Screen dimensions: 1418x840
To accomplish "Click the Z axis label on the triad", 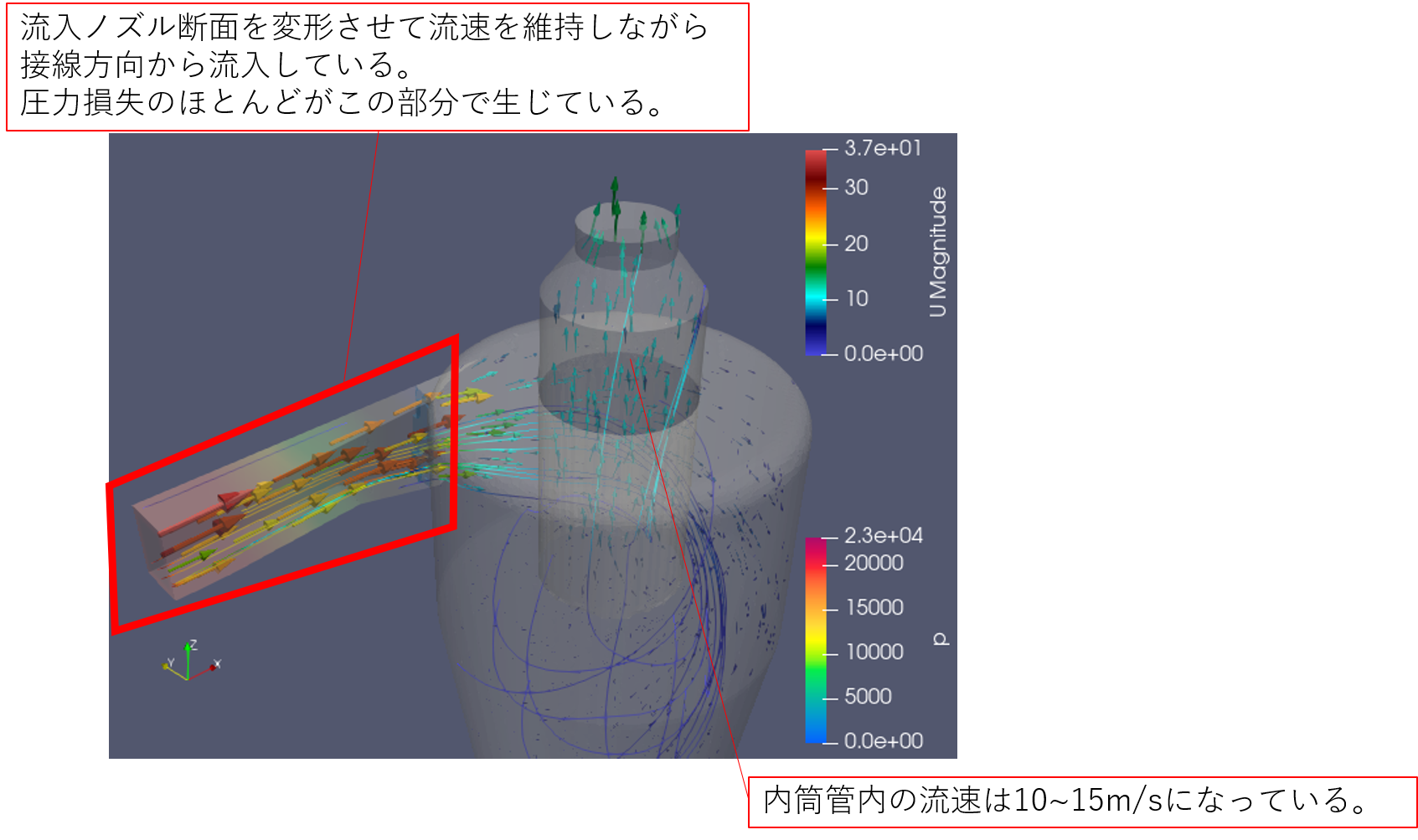I will coord(193,644).
